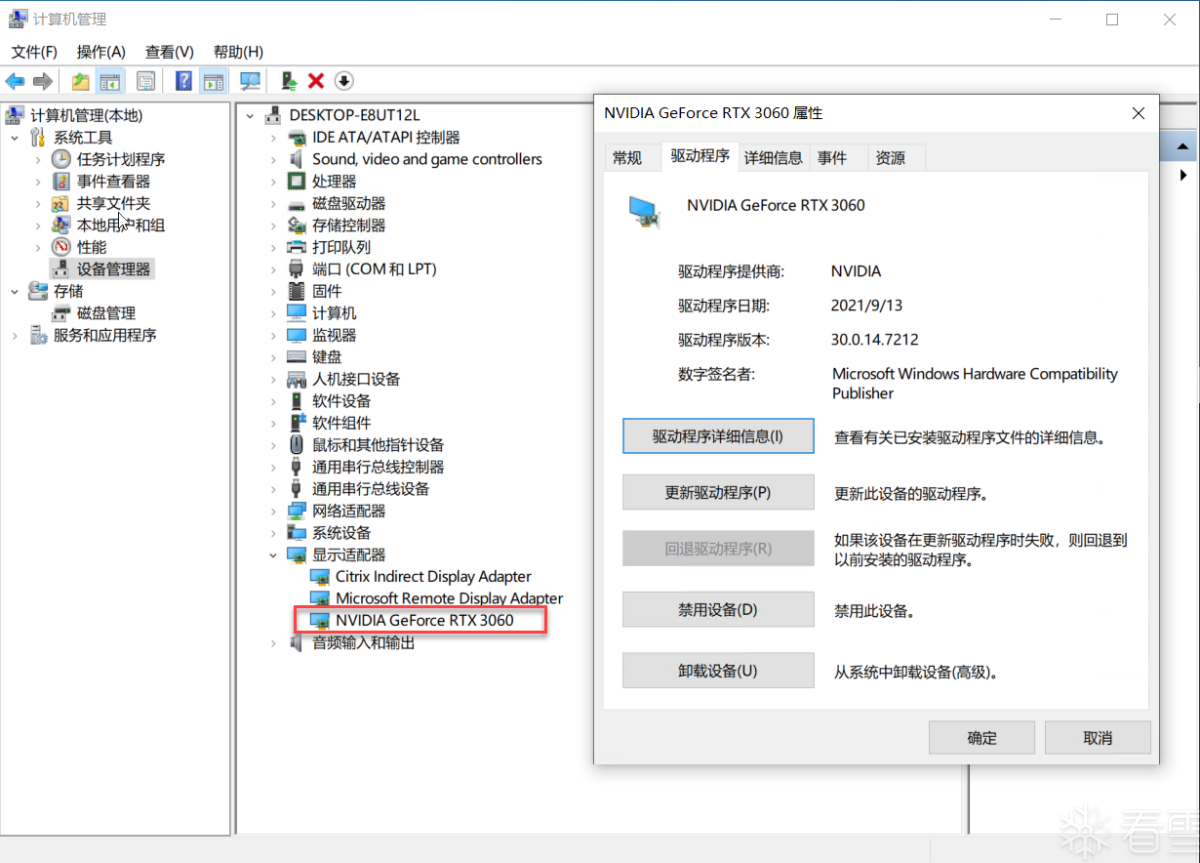The width and height of the screenshot is (1200, 863).
Task: Open the 操作(A) menu
Action: click(101, 52)
